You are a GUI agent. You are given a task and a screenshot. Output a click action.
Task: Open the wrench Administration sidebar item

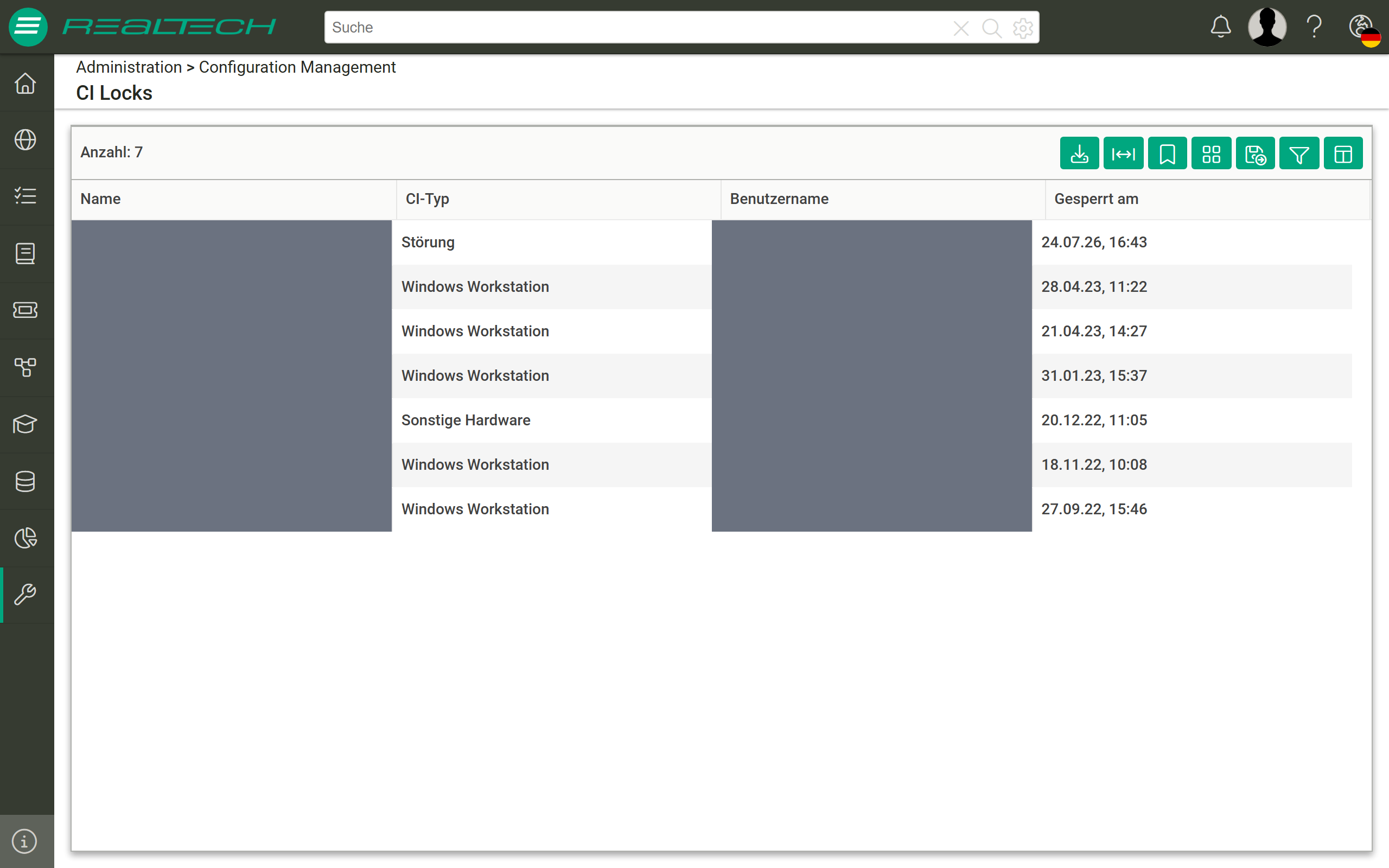[26, 595]
